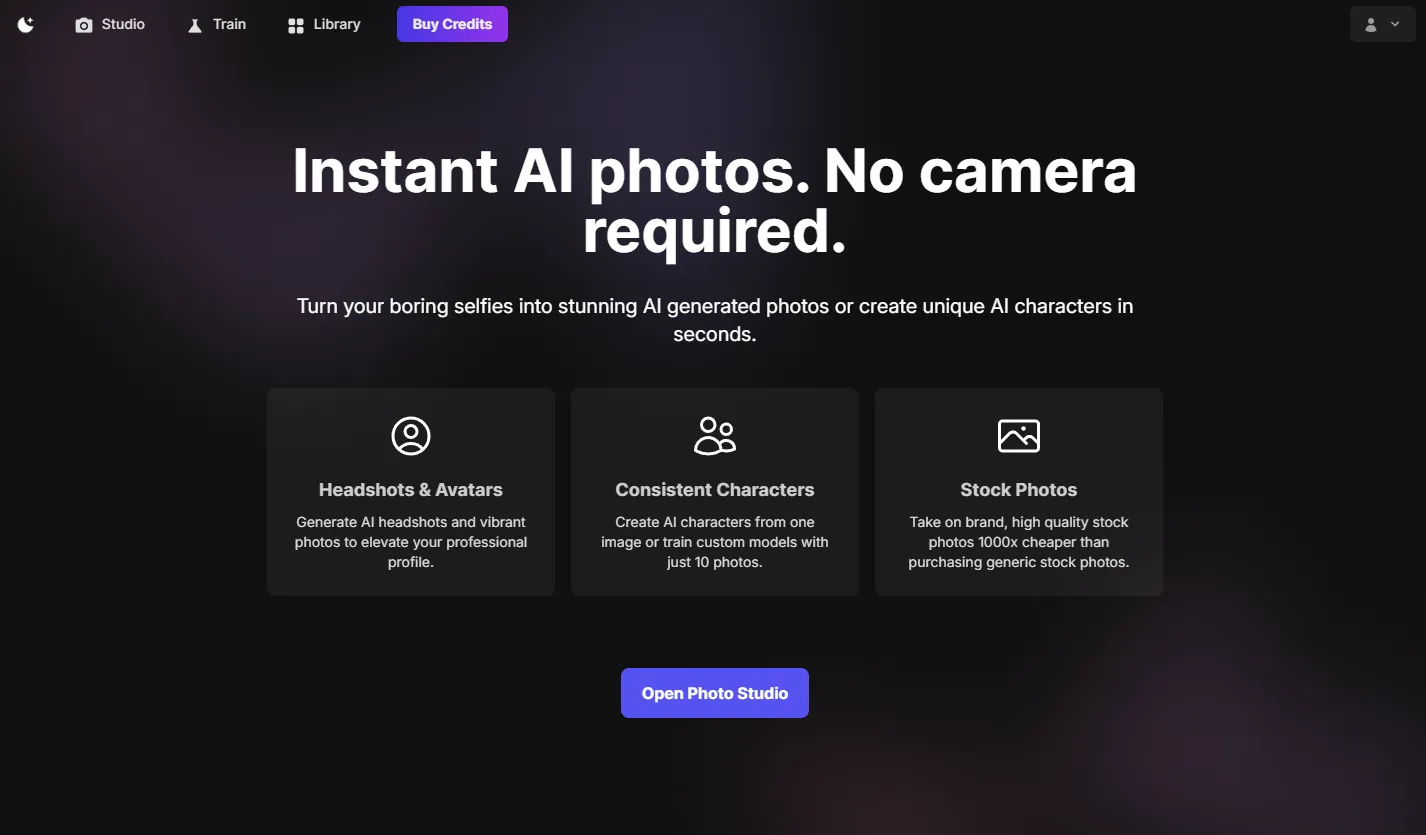The image size is (1426, 835).
Task: Click the crescent moon logo icon
Action: 24,23
